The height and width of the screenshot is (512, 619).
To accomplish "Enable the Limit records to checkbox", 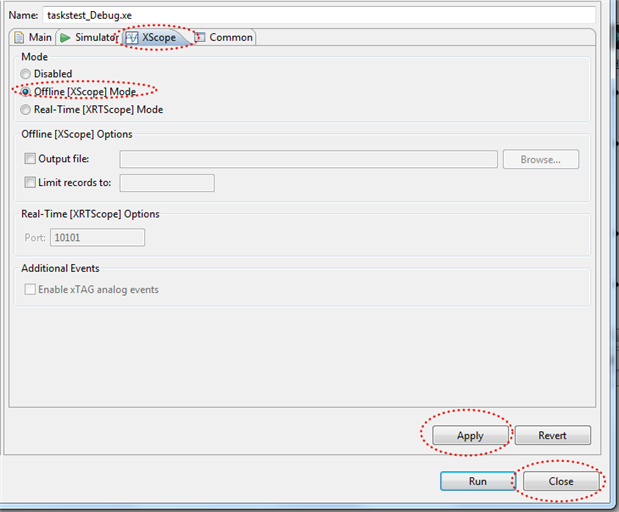I will click(30, 182).
